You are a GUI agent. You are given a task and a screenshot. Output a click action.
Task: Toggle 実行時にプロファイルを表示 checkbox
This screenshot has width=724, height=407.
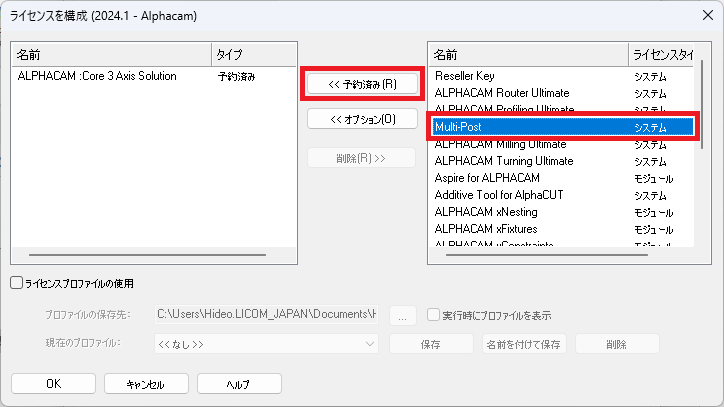pos(433,315)
